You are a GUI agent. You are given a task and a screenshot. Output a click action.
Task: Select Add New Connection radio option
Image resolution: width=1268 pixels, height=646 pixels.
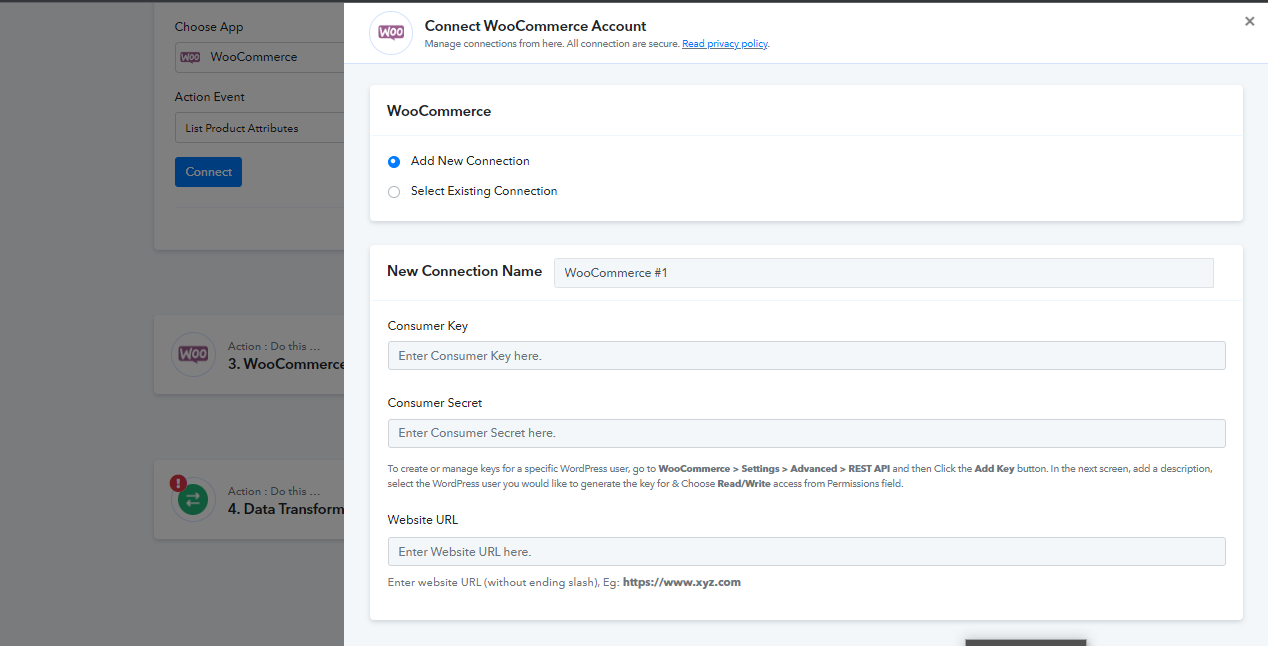coord(394,161)
